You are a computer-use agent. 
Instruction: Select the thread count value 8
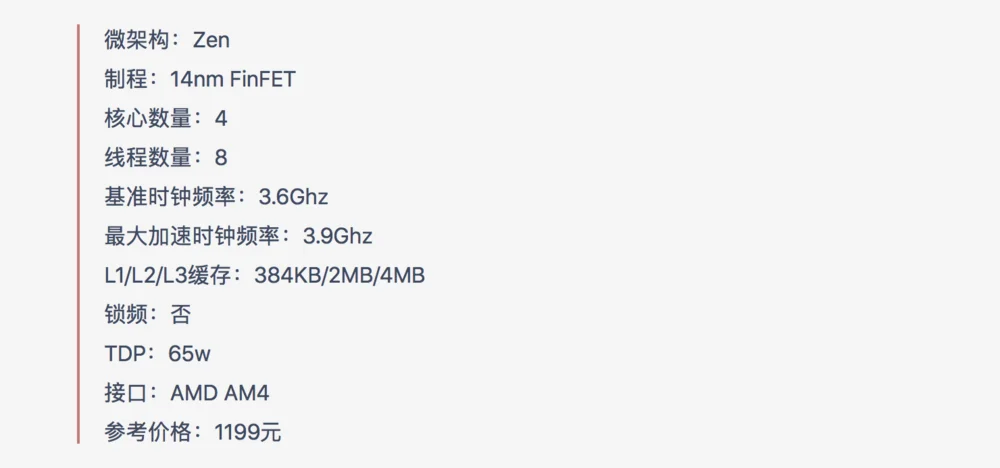point(221,158)
